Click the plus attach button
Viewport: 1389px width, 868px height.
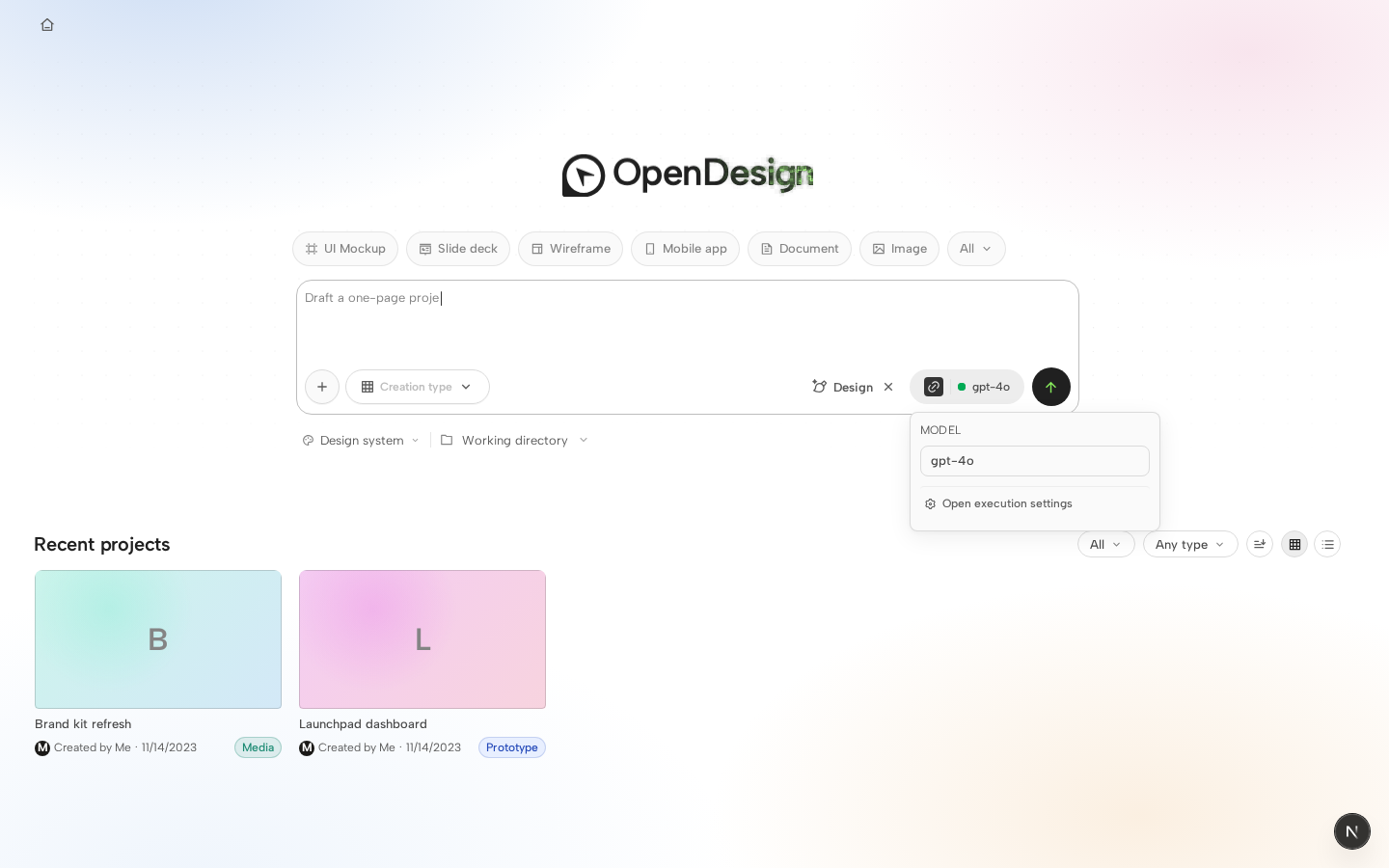point(322,387)
